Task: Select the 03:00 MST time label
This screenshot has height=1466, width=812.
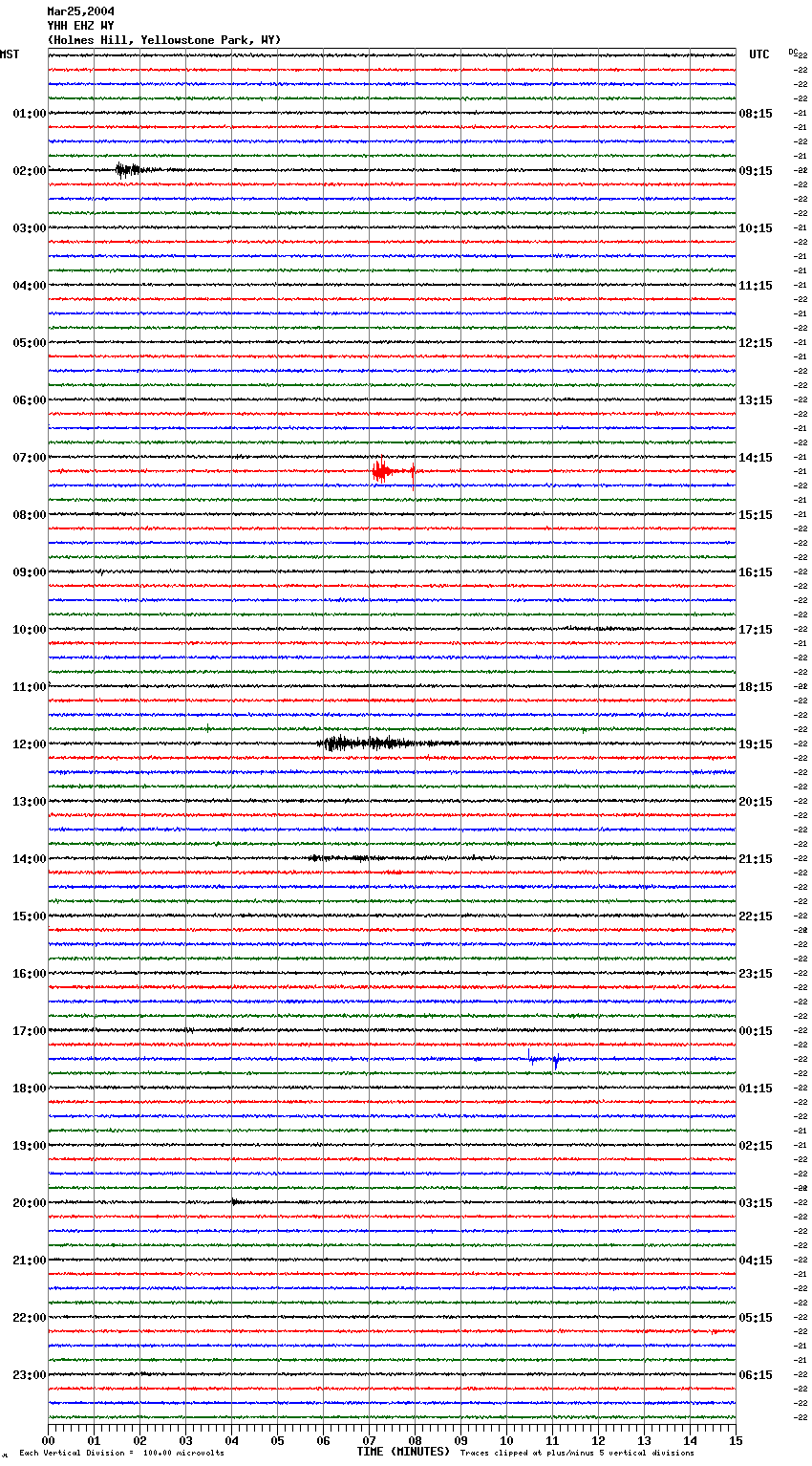Action: [30, 228]
